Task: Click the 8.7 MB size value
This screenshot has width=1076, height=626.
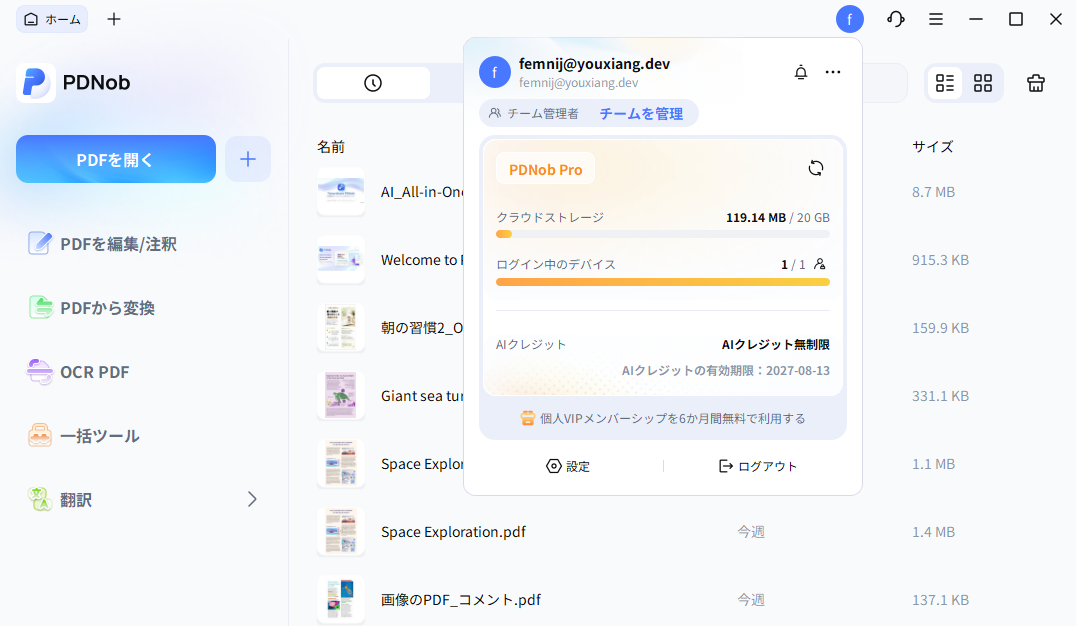Action: [x=933, y=192]
